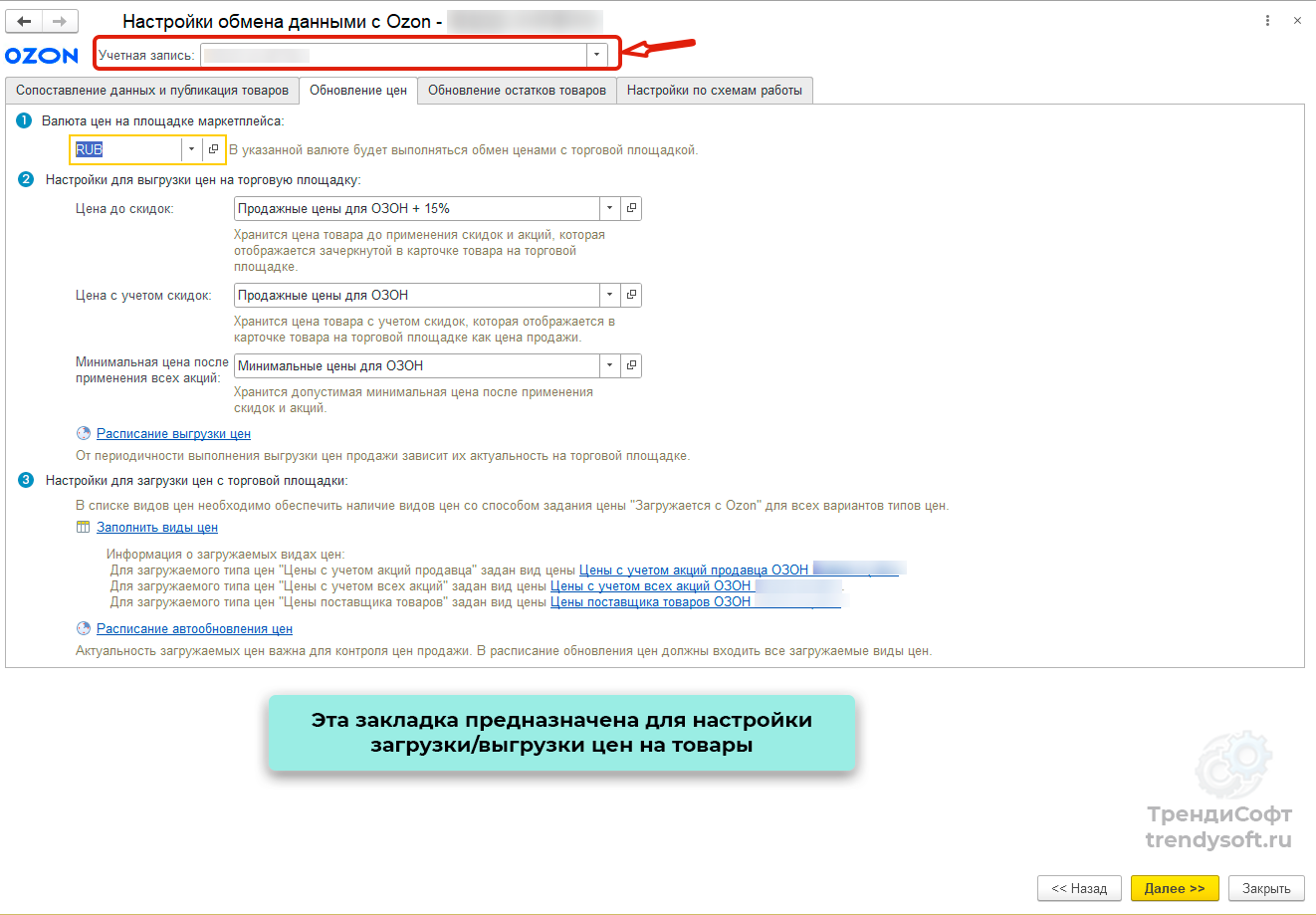The height and width of the screenshot is (915, 1316).
Task: Open the 'Настройки по схемам работы' tab
Action: coord(715,91)
